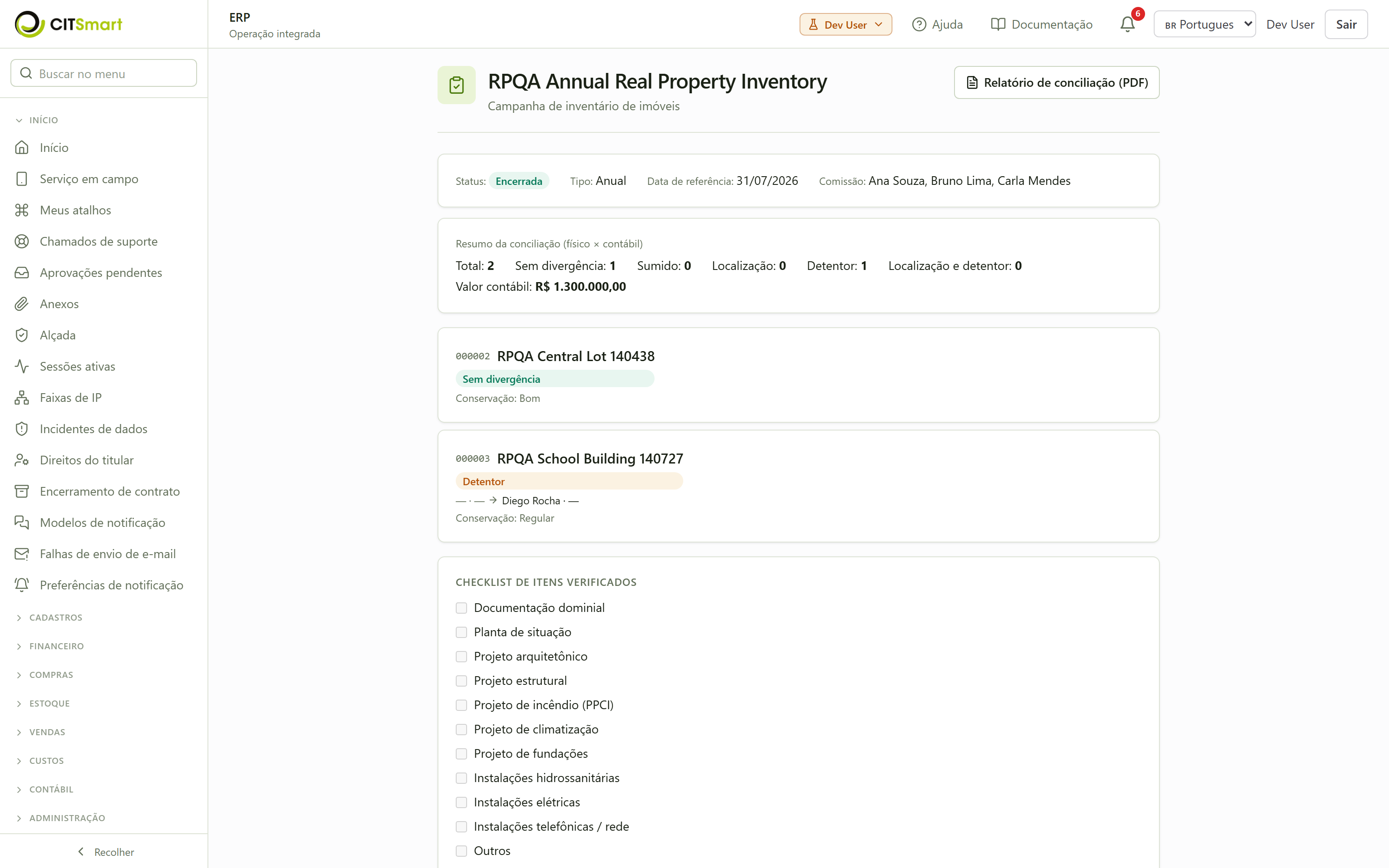Collapse sidebar with Recolher
1389x868 pixels.
tap(105, 852)
